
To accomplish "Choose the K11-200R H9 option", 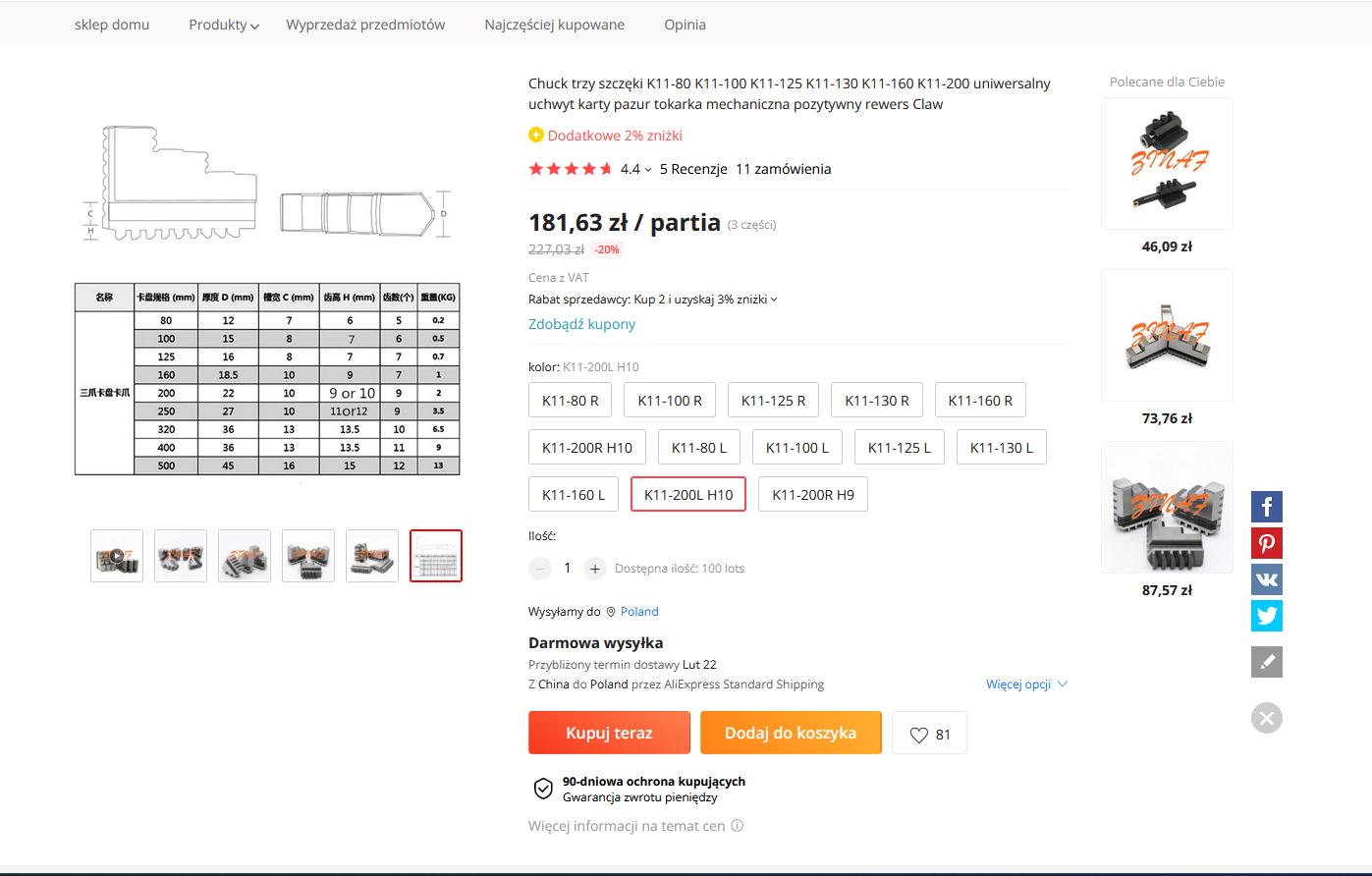I will pyautogui.click(x=812, y=495).
